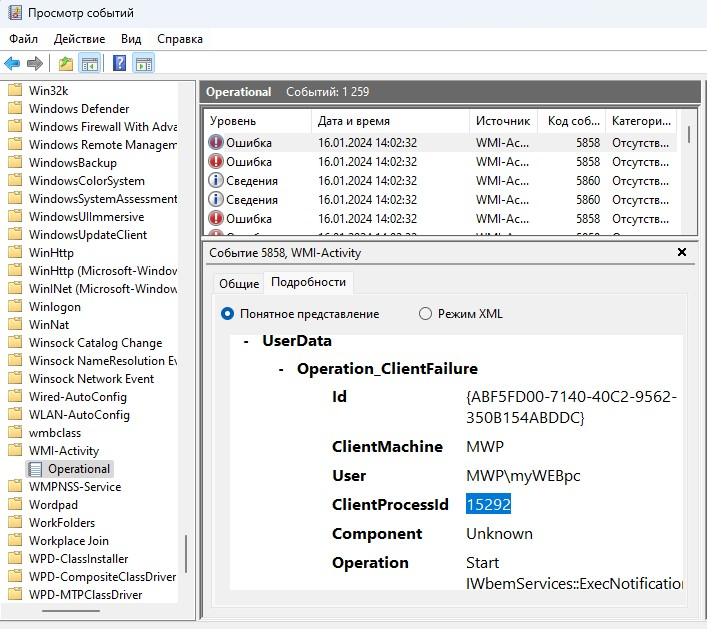Screen dimensions: 707x629
Task: Click the Windows Defender folder icon
Action: [15, 108]
